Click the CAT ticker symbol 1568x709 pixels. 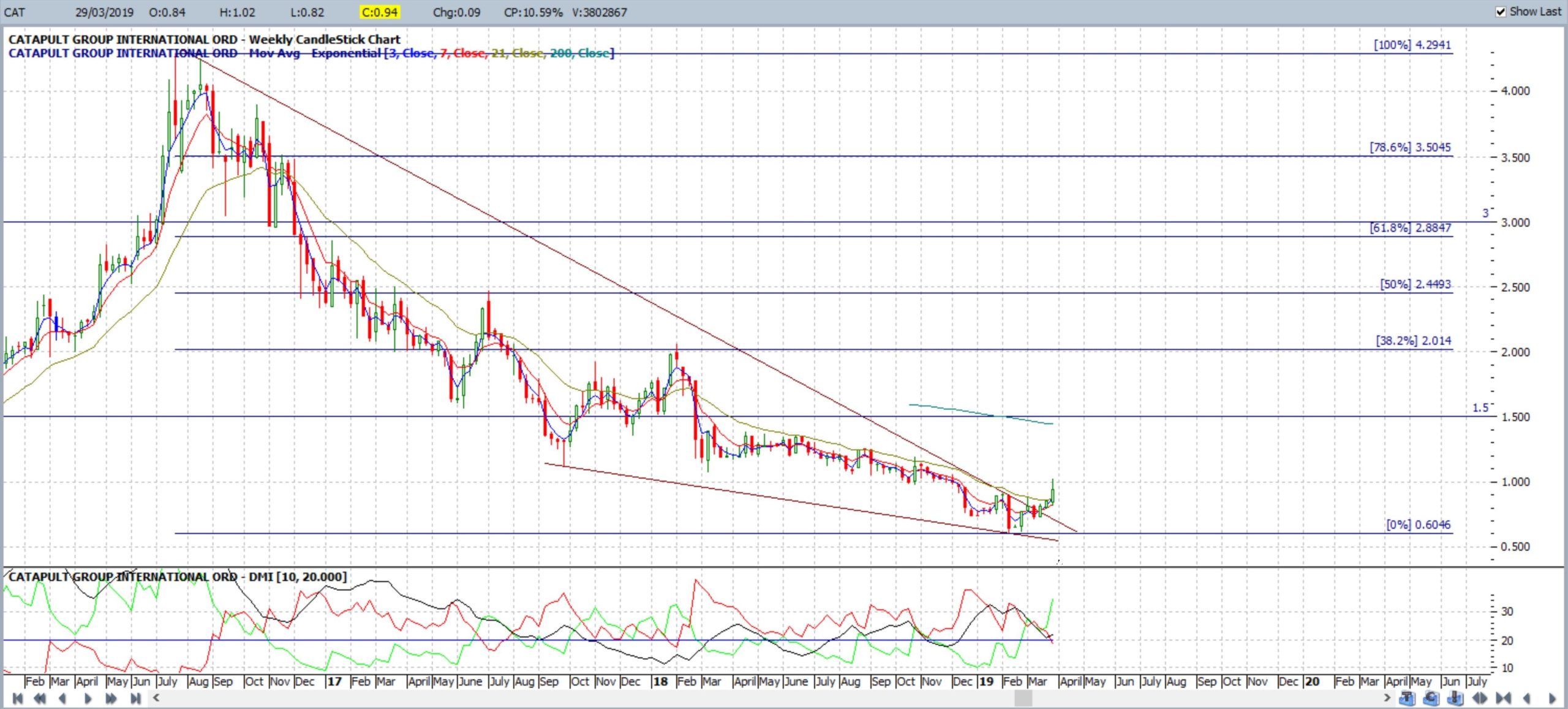[15, 12]
